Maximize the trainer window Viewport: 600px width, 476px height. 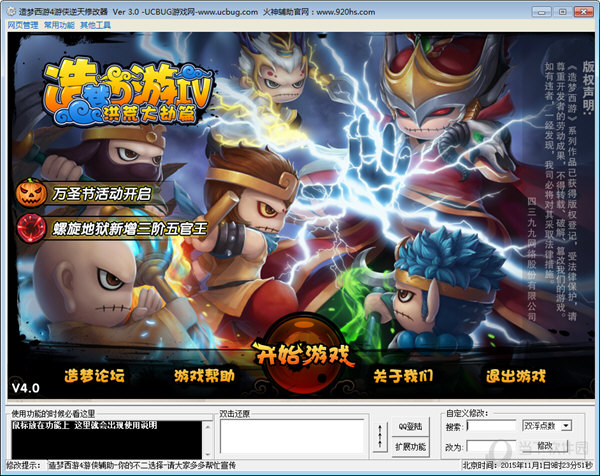[562, 12]
